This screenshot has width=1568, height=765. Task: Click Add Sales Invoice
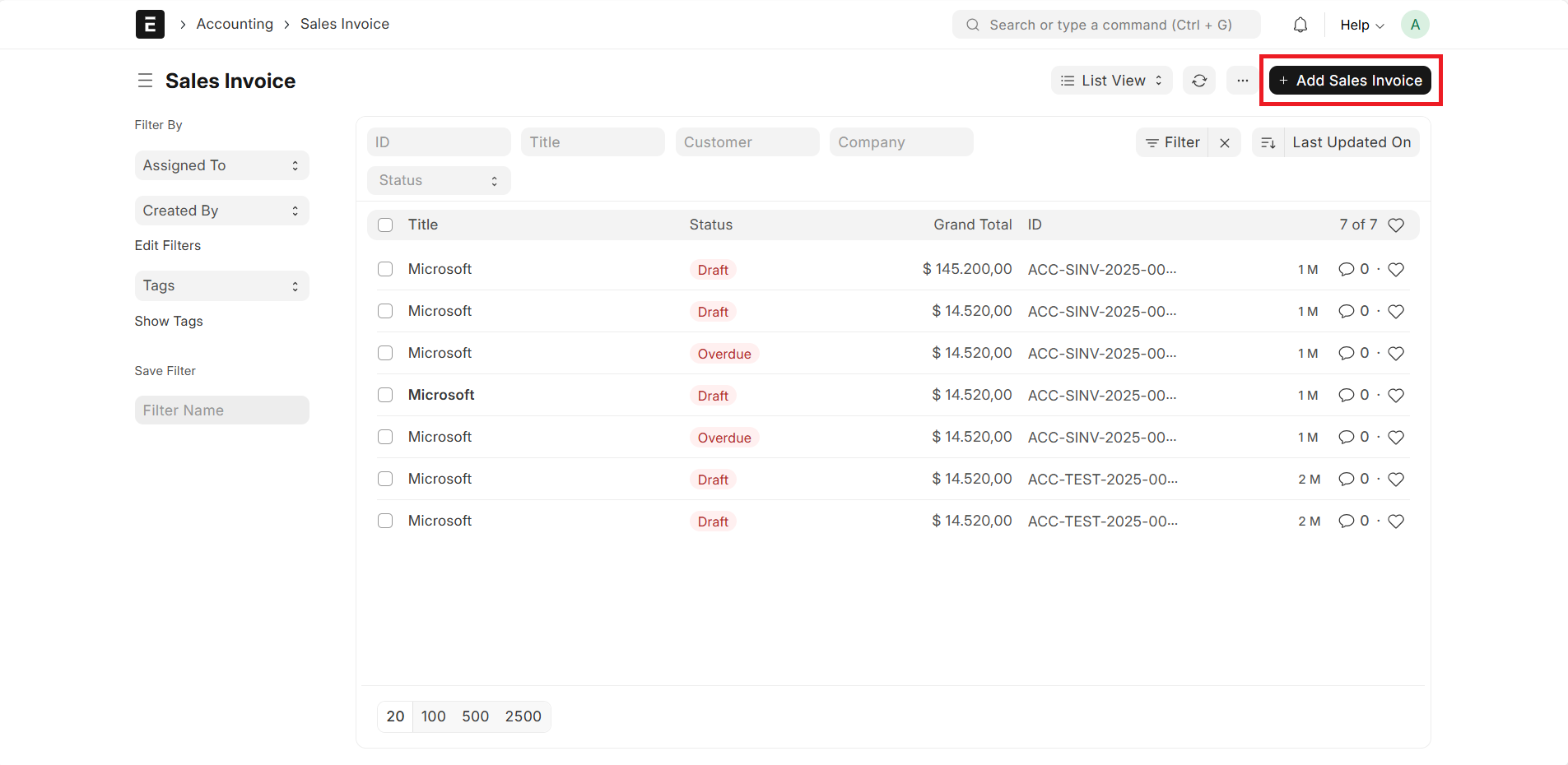point(1350,80)
